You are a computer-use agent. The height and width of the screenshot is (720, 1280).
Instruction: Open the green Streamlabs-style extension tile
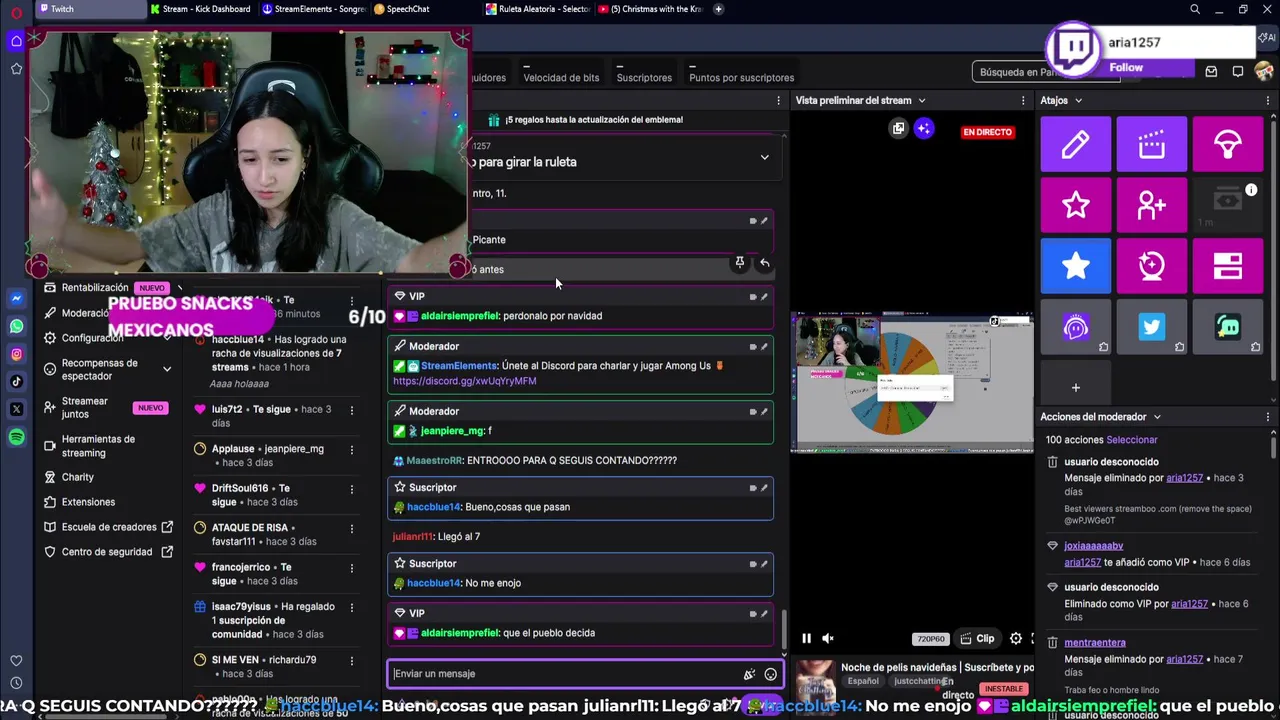pos(1227,327)
